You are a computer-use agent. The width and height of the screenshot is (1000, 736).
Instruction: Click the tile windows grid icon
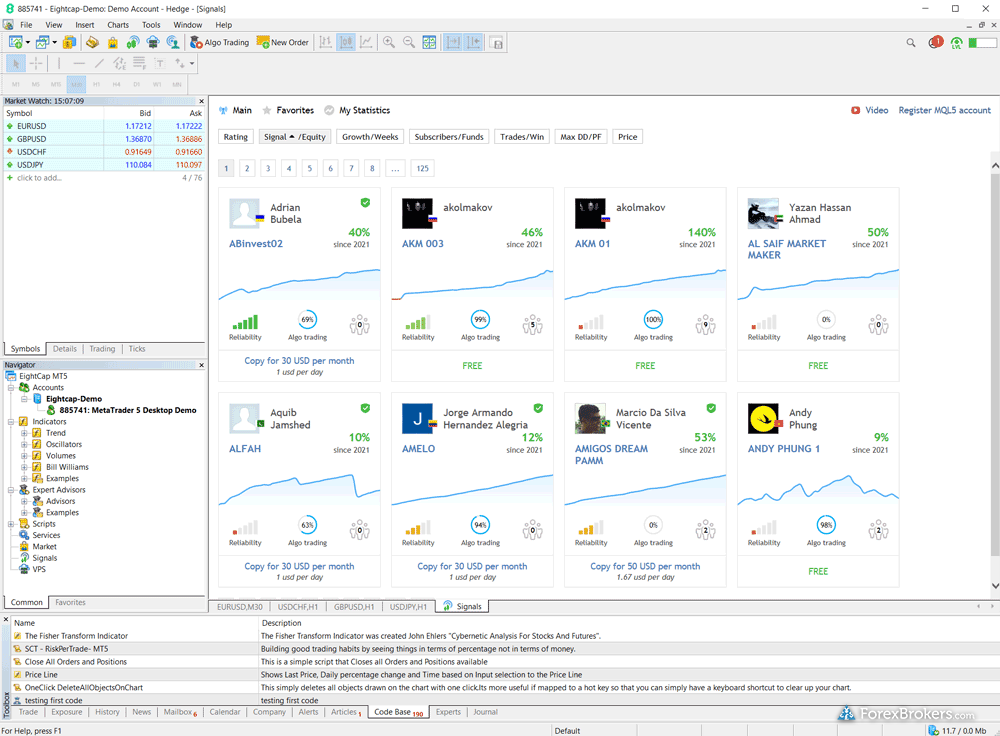[429, 42]
